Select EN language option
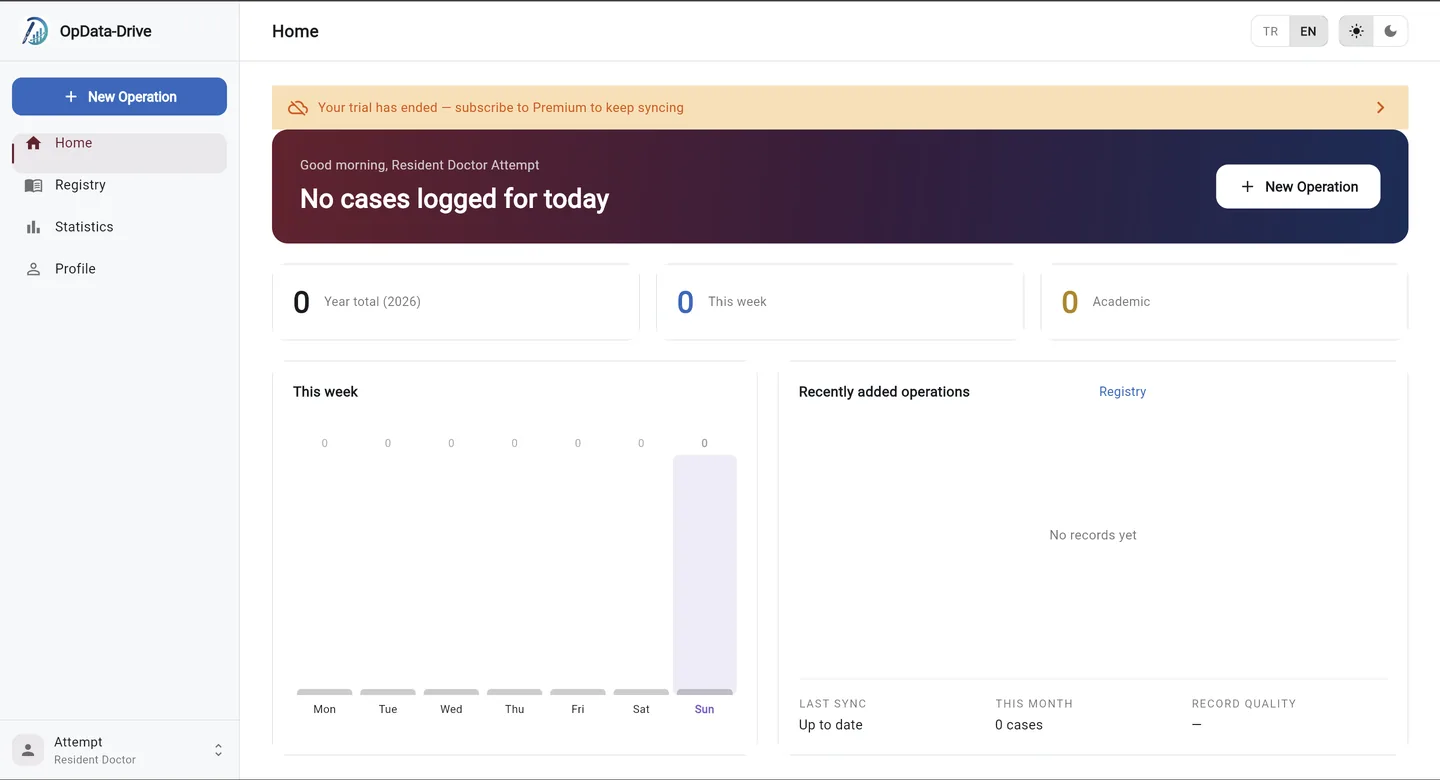 [x=1308, y=31]
